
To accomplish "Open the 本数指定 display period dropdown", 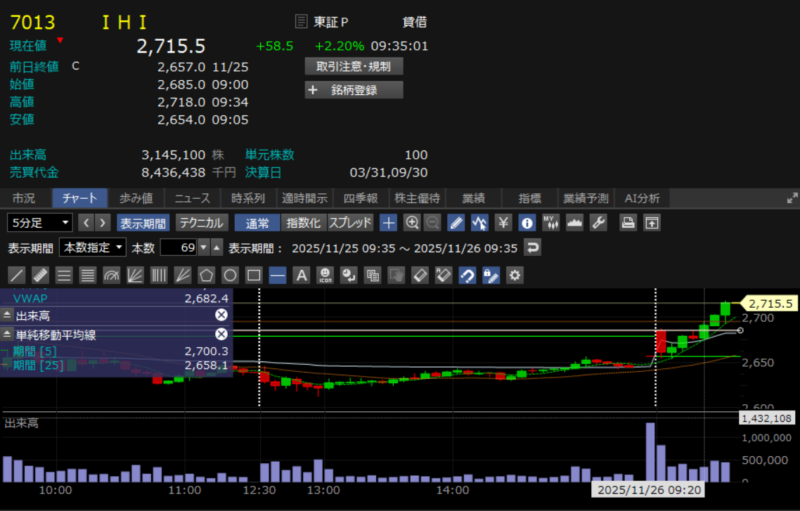I will 93,247.
